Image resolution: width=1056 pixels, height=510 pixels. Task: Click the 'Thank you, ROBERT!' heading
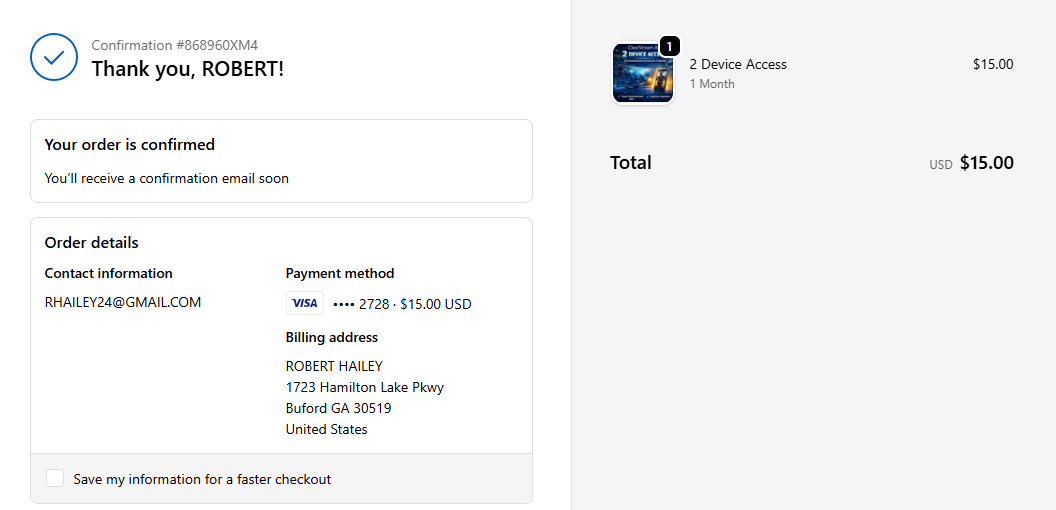[188, 69]
